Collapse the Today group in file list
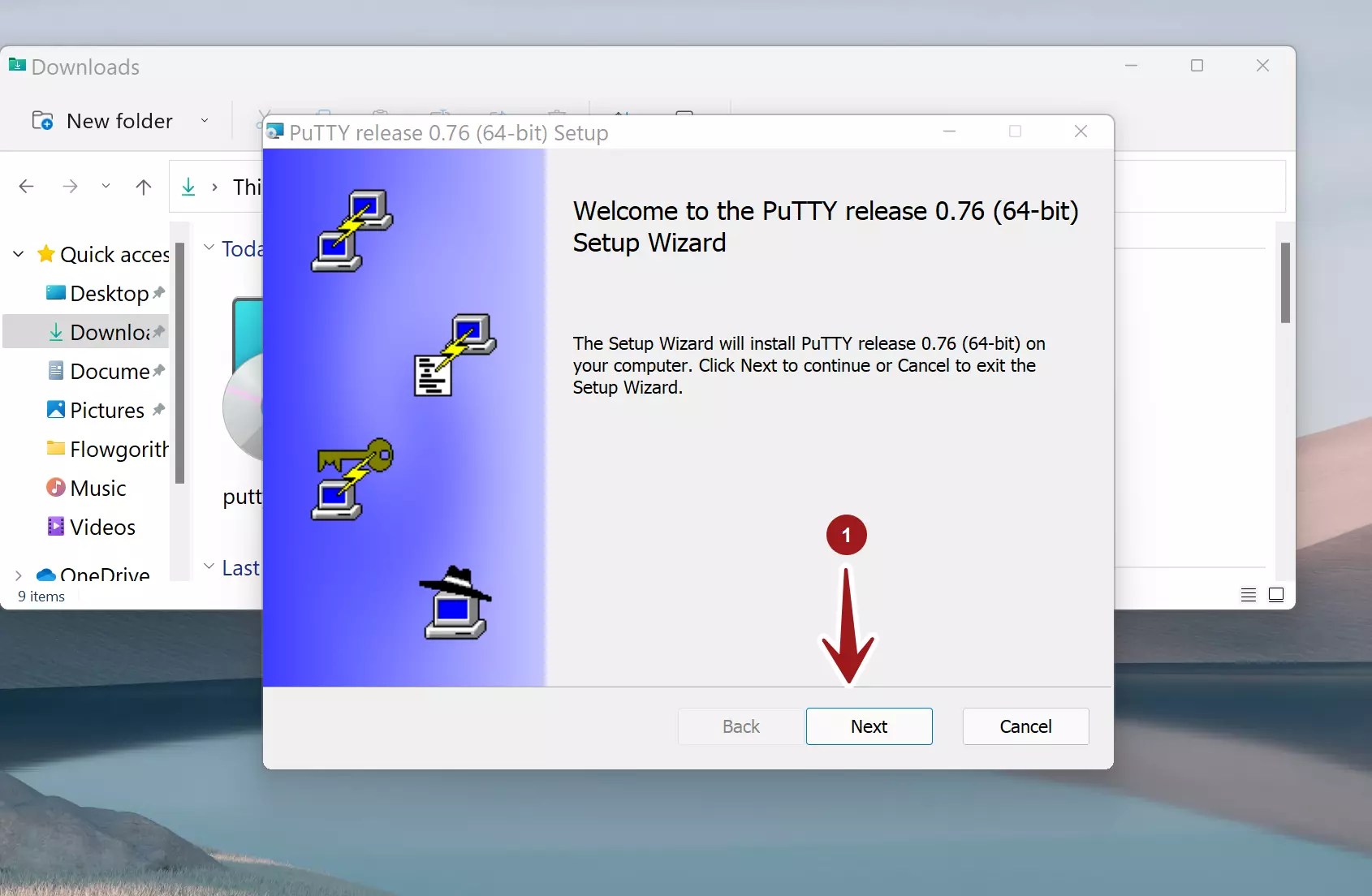1372x896 pixels. tap(209, 248)
